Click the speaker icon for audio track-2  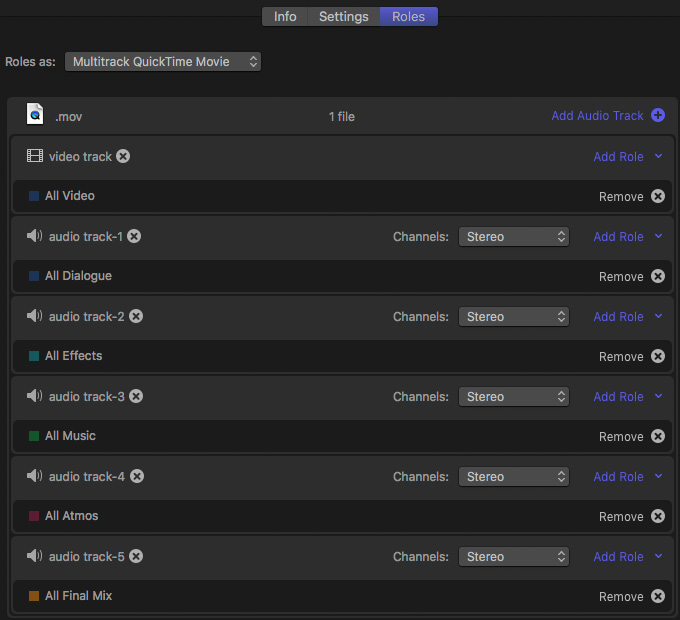point(34,316)
